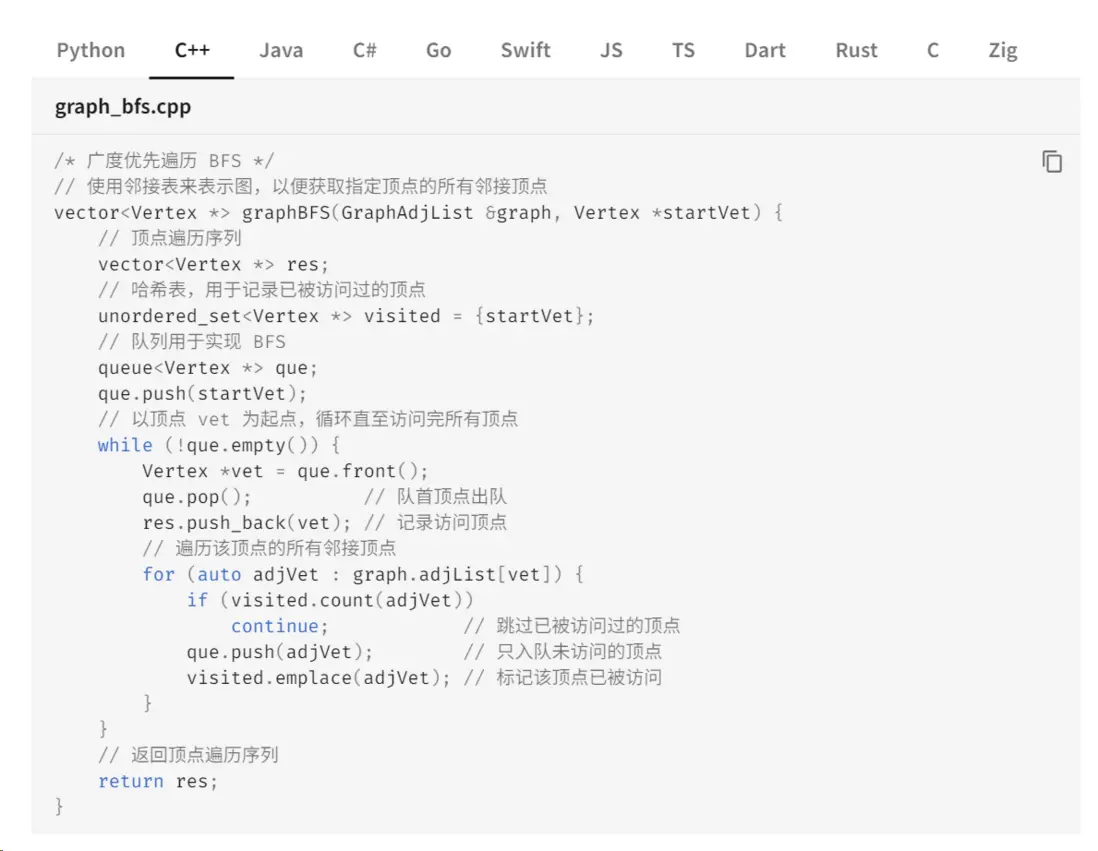Click the return statement near the bottom
Viewport: 1098px width, 851px height.
[131, 780]
